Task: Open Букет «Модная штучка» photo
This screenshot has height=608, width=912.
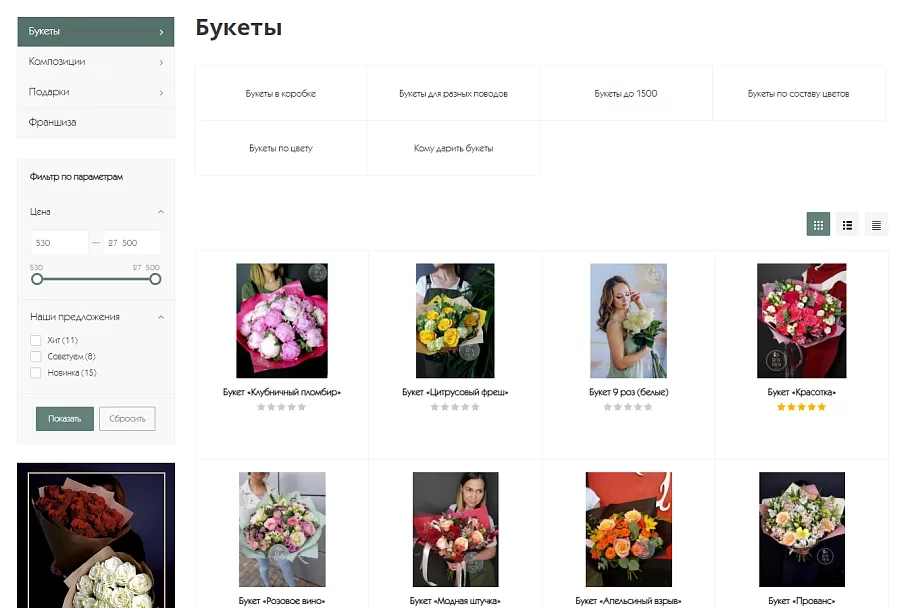Action: click(x=455, y=529)
